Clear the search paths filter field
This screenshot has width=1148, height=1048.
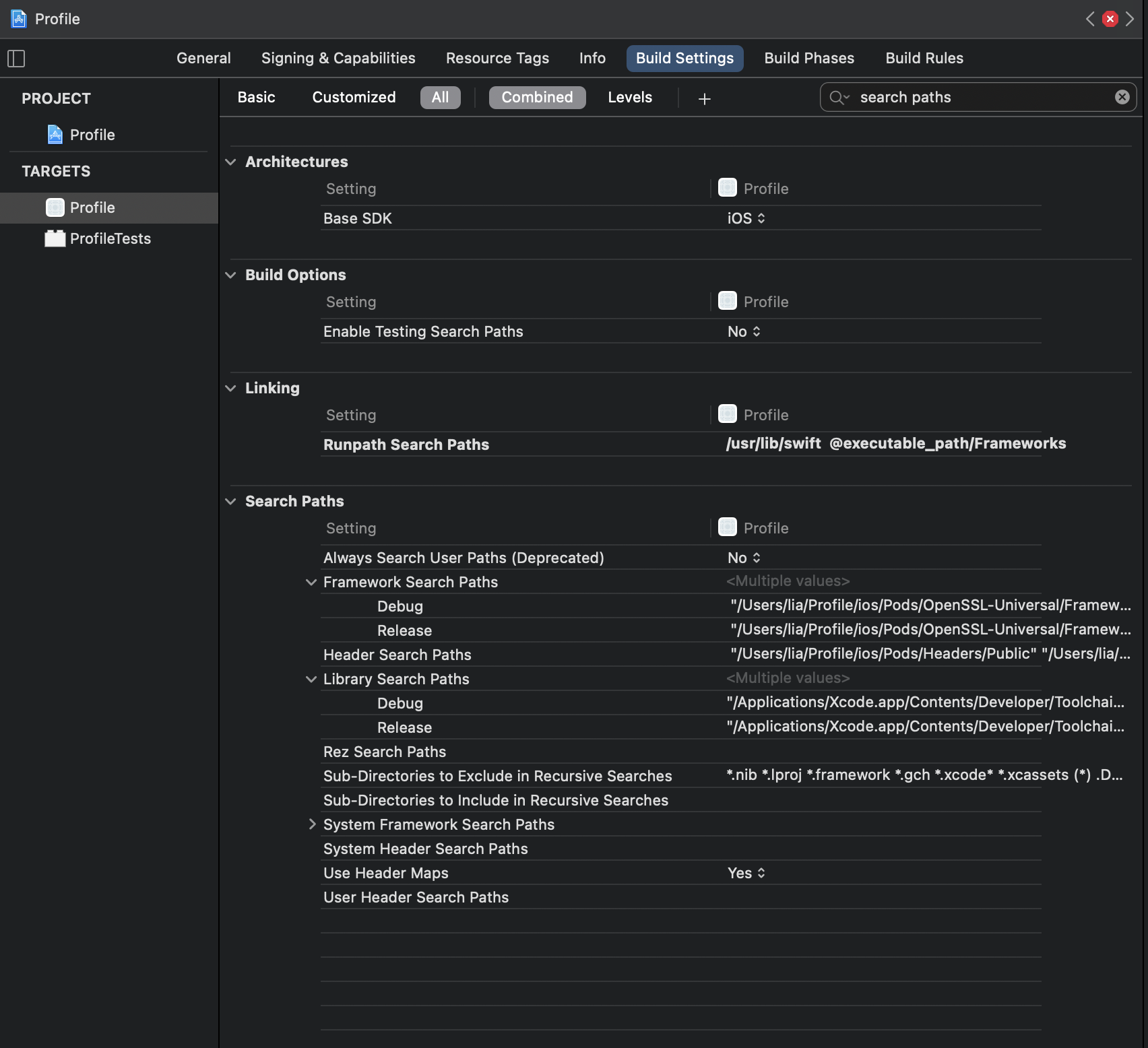[x=1122, y=97]
